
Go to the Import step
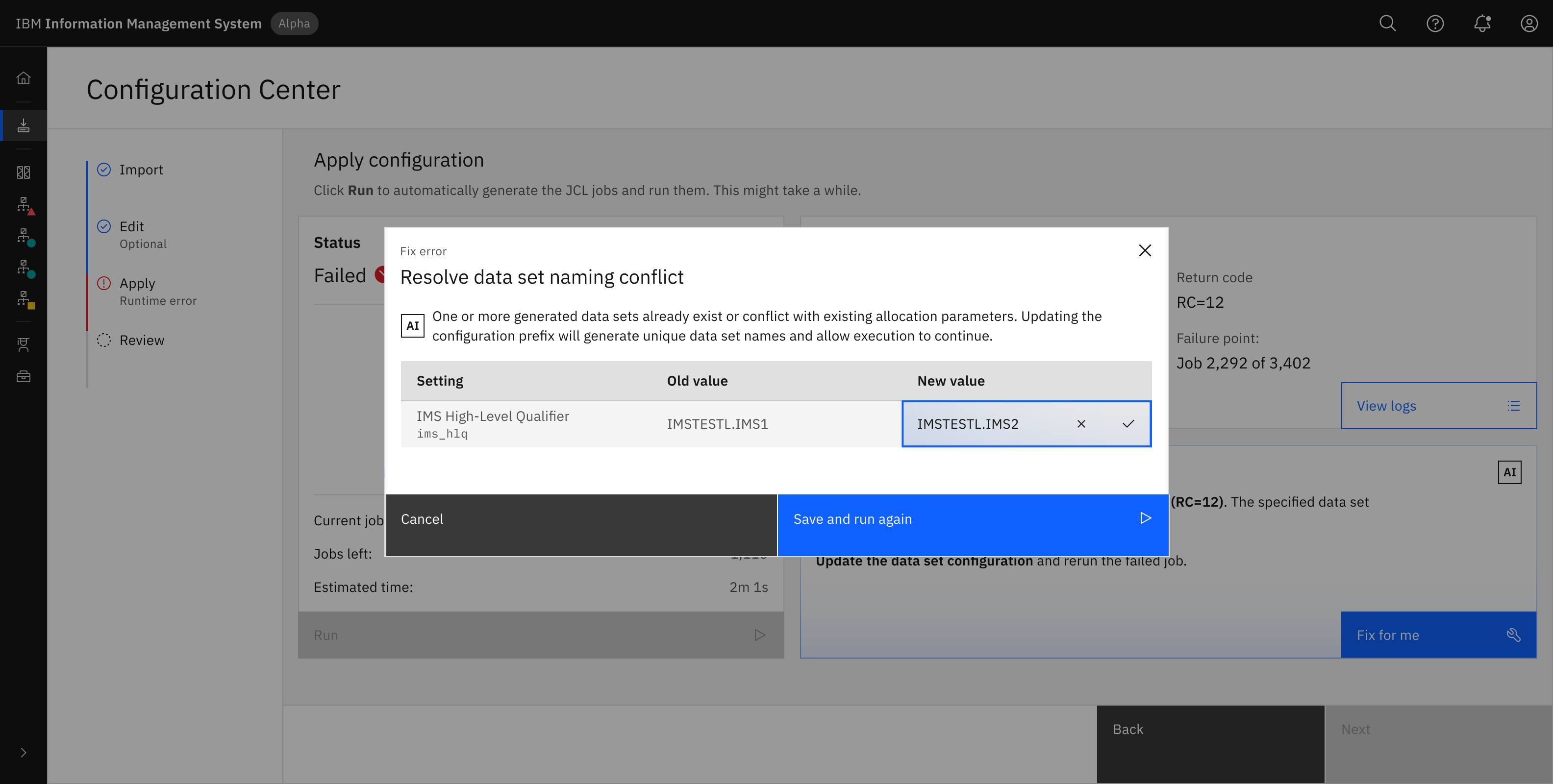(x=131, y=170)
